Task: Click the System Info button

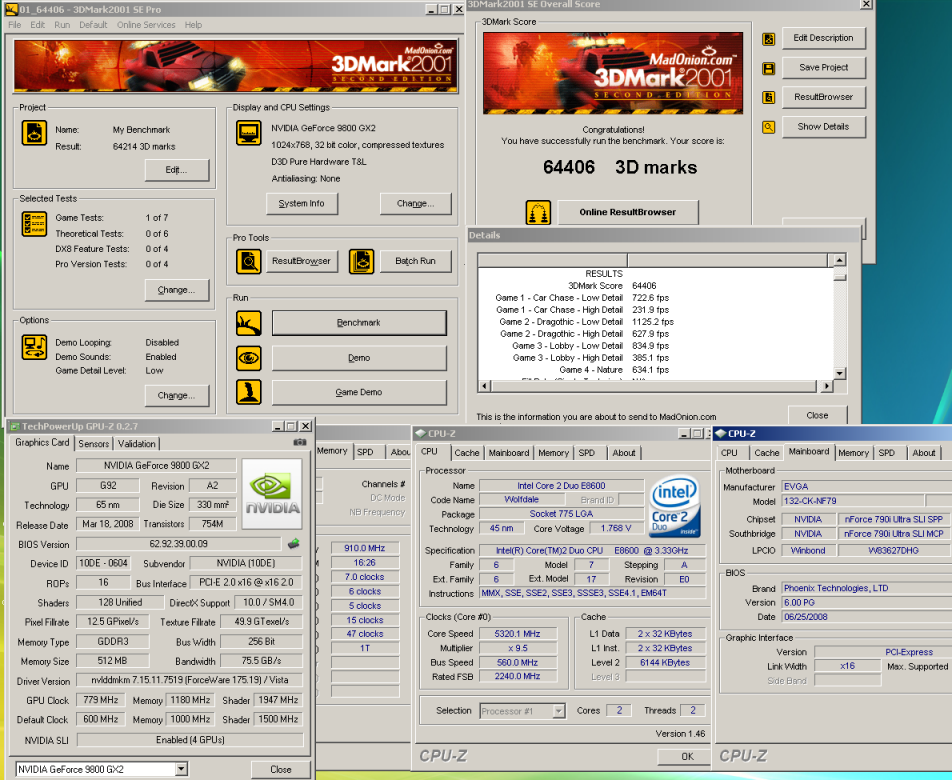Action: pyautogui.click(x=302, y=203)
